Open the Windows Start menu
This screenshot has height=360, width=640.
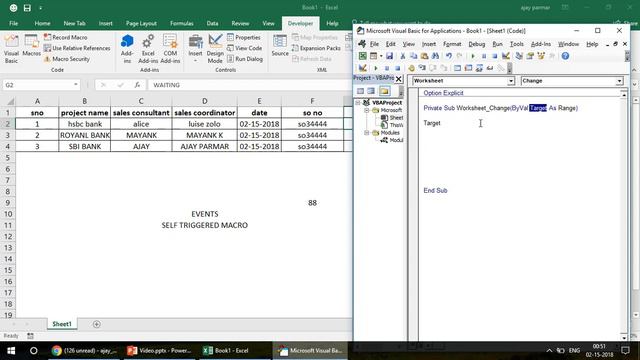tap(11, 351)
